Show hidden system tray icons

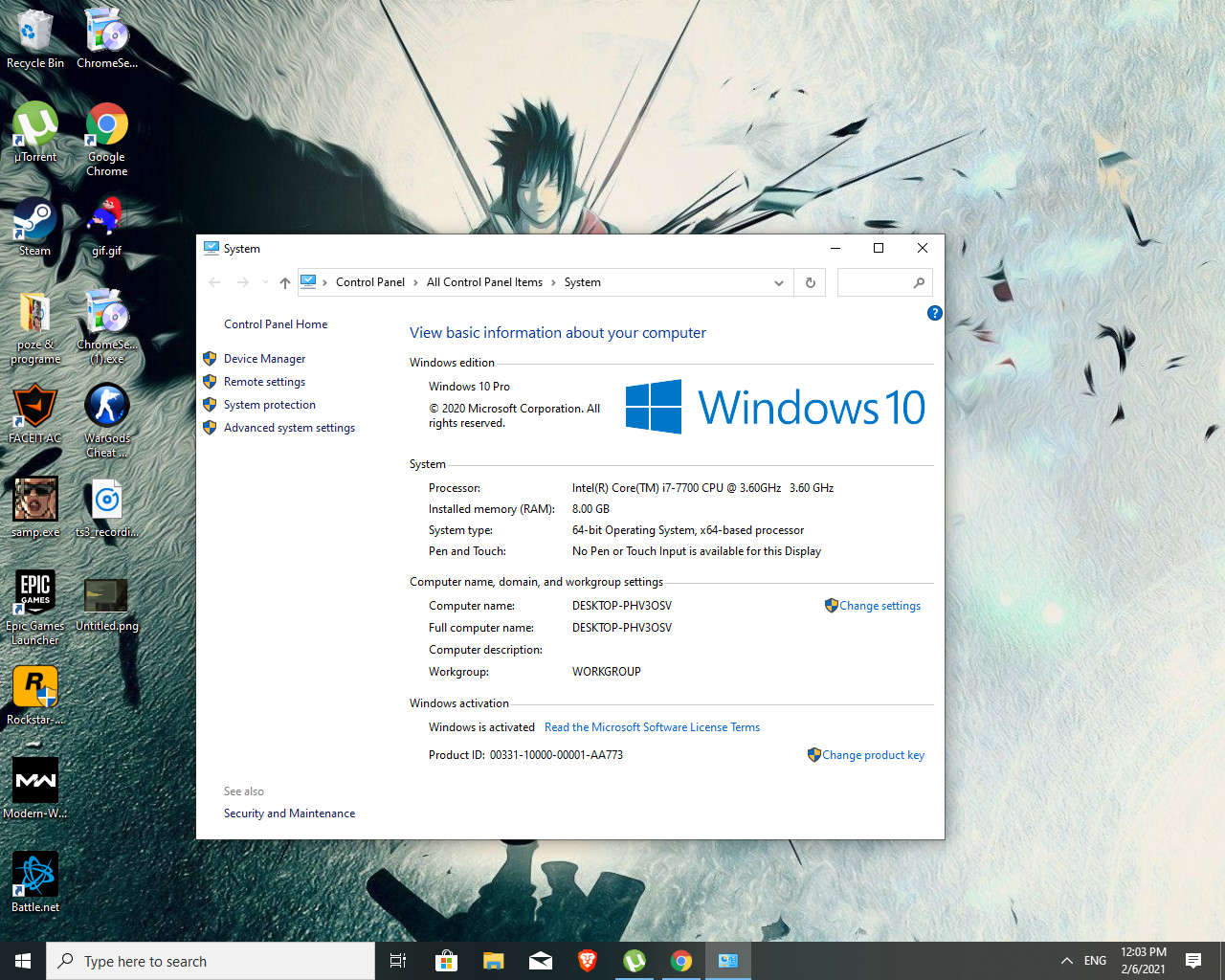click(1067, 961)
